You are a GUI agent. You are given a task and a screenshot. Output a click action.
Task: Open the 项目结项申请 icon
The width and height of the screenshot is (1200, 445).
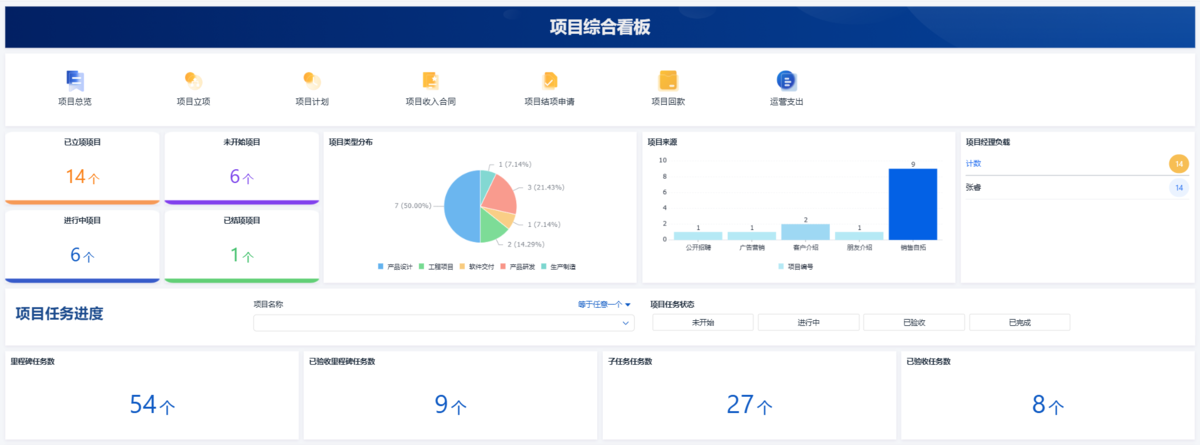click(550, 80)
